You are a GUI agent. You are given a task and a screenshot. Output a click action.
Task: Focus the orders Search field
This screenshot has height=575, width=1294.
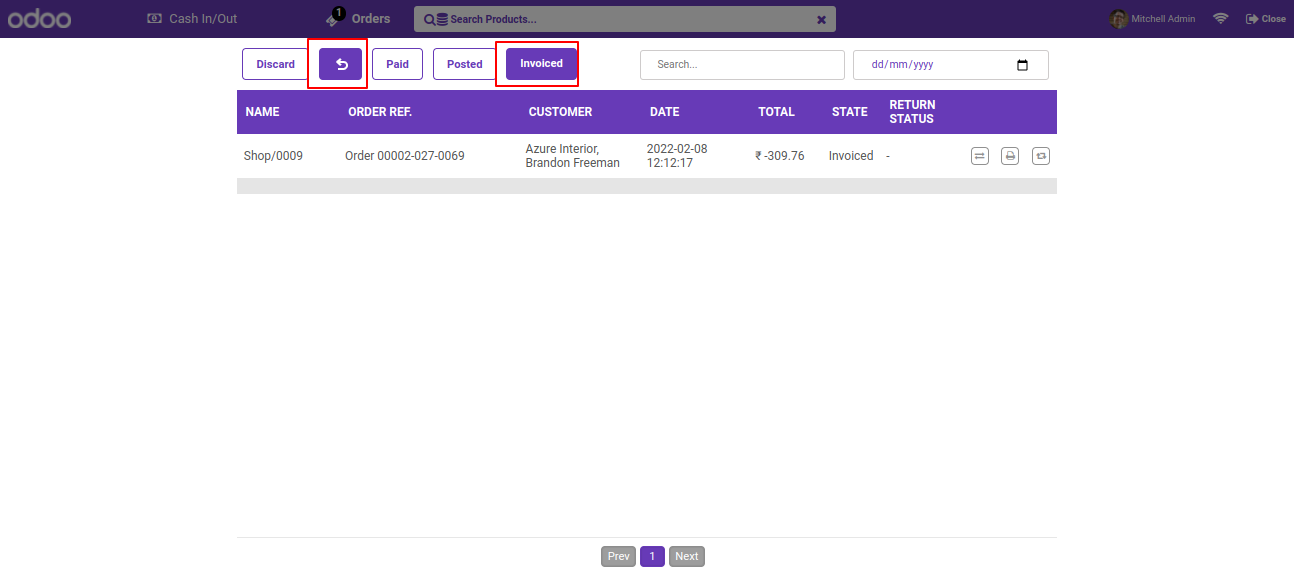click(x=742, y=64)
